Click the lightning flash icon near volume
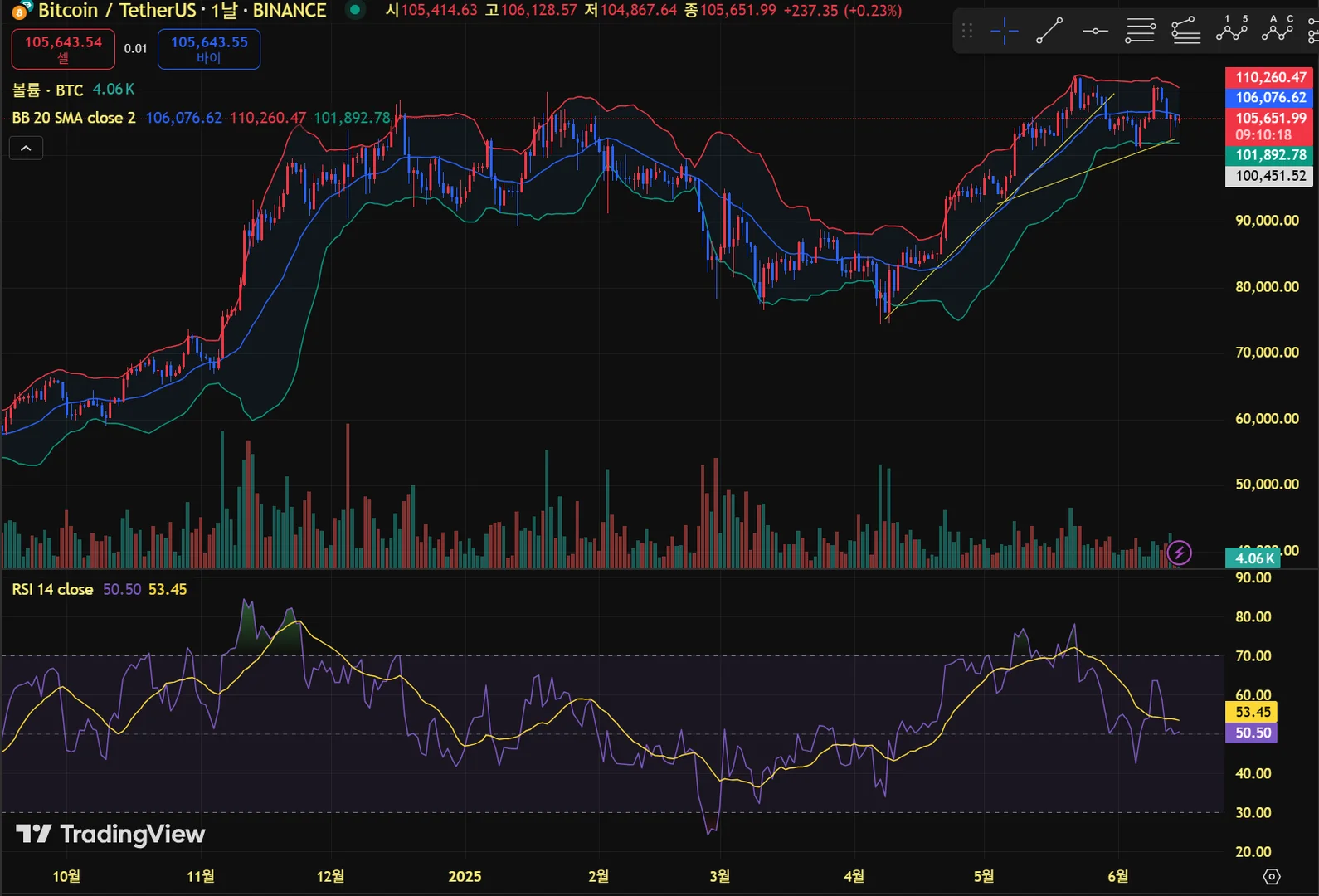1319x896 pixels. tap(1179, 553)
